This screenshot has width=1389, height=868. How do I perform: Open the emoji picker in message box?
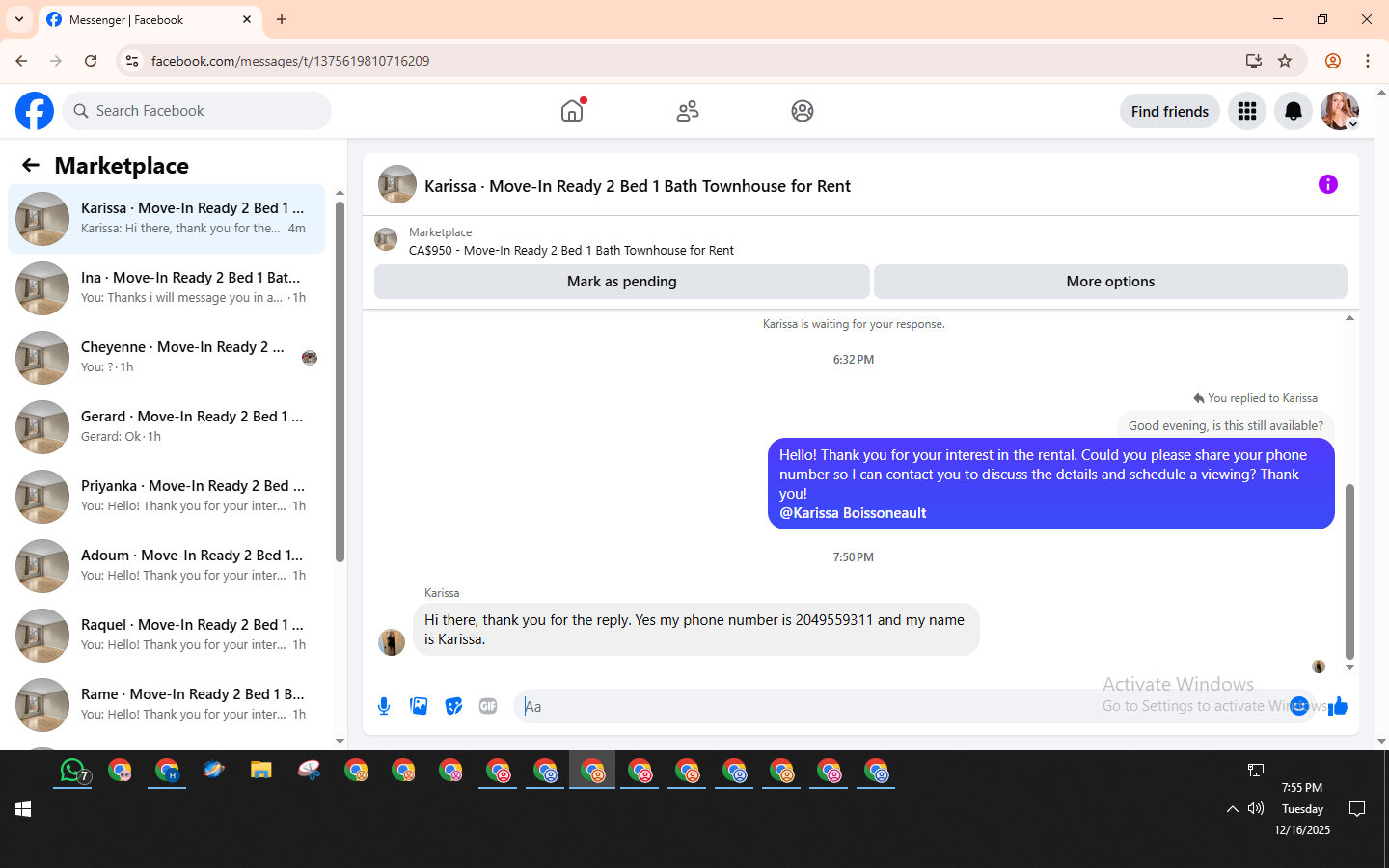[x=1299, y=706]
